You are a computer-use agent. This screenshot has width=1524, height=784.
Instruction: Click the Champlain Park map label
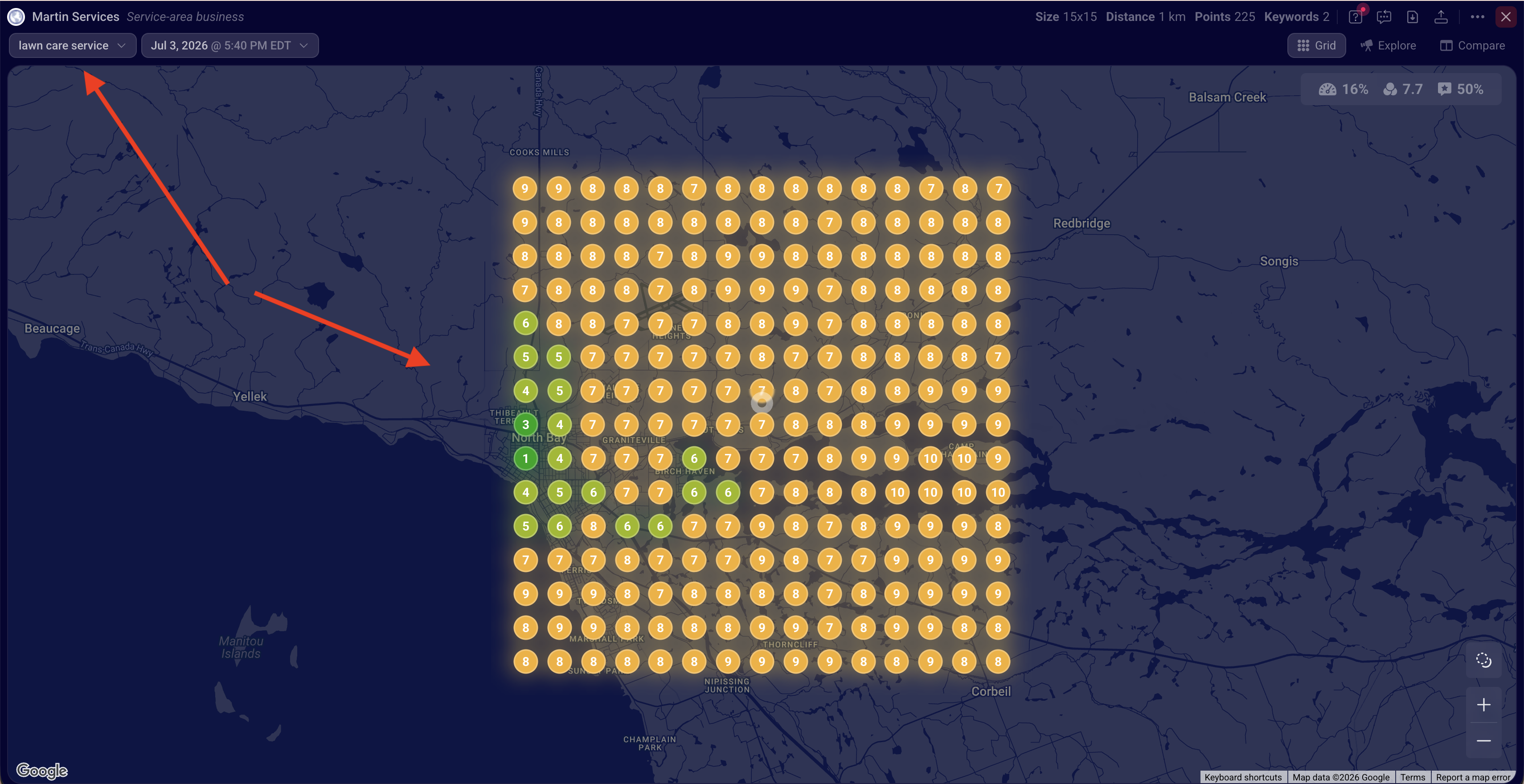click(x=650, y=743)
